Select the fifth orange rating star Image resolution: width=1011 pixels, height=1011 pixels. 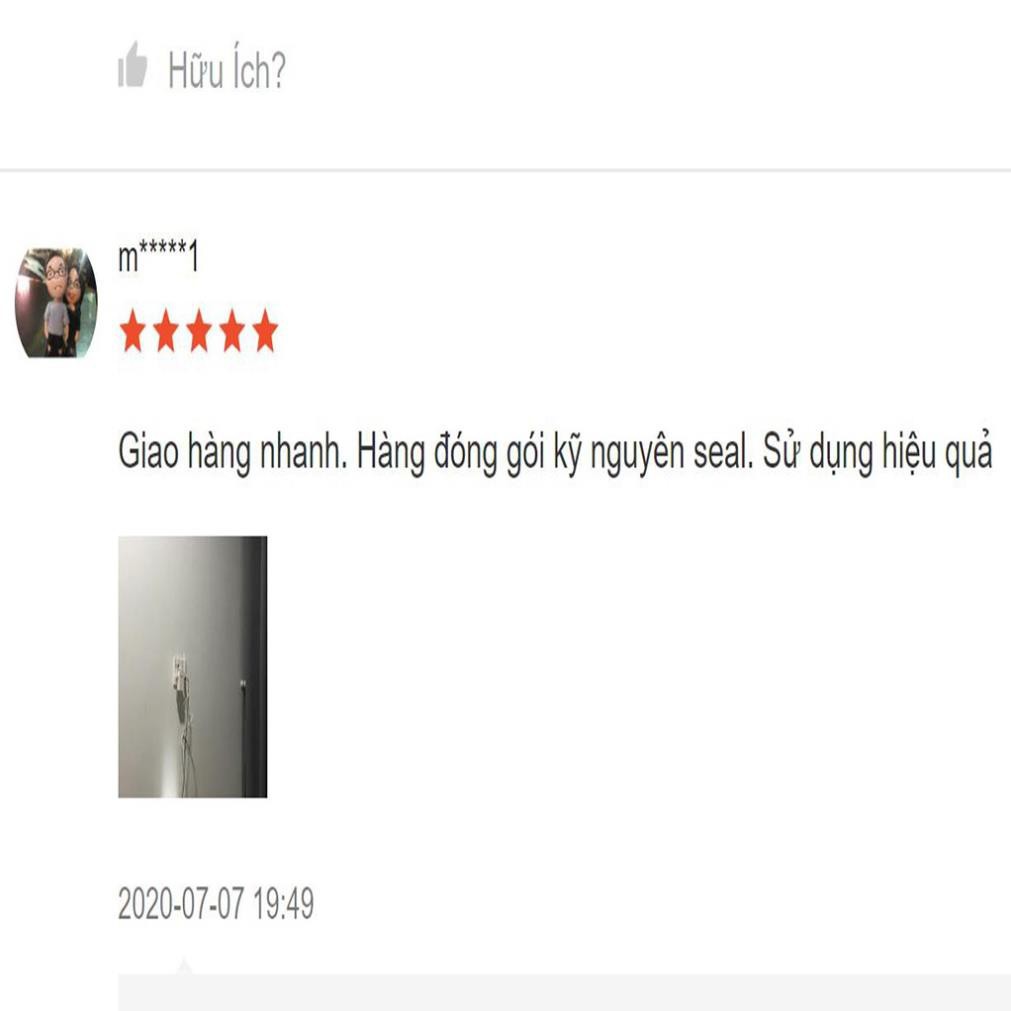(264, 330)
